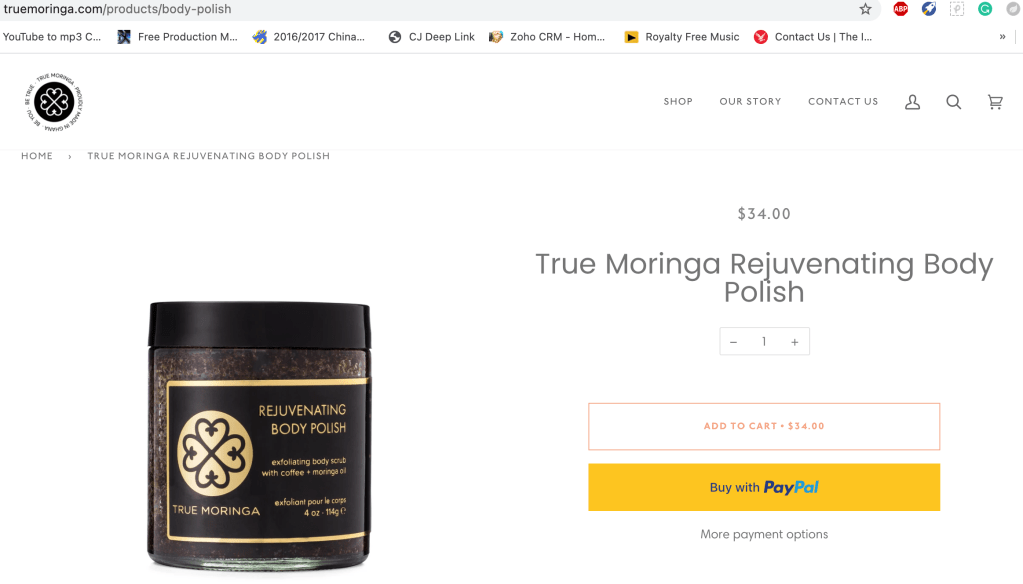Bookmark page with the star icon
This screenshot has width=1023, height=584.
pos(865,9)
